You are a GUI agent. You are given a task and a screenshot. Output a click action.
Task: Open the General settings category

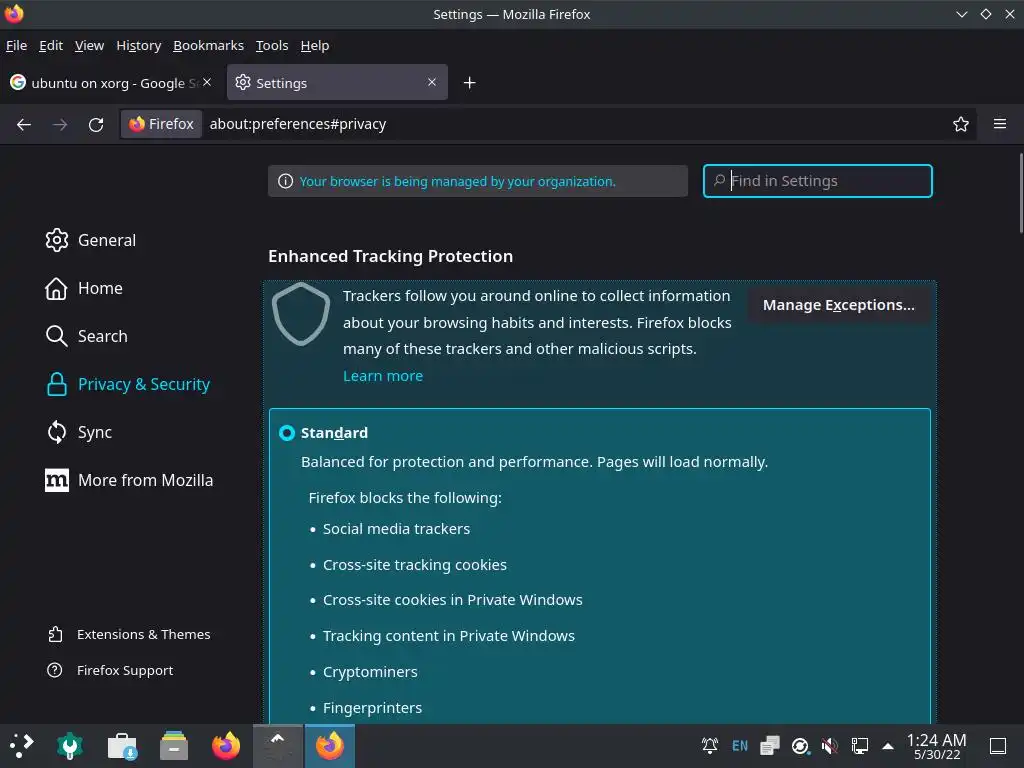91,240
